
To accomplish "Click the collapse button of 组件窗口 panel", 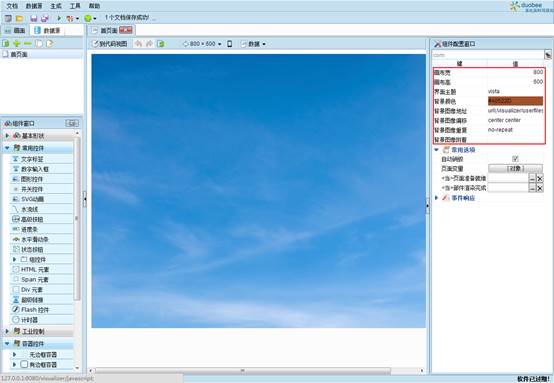I will click(x=72, y=123).
